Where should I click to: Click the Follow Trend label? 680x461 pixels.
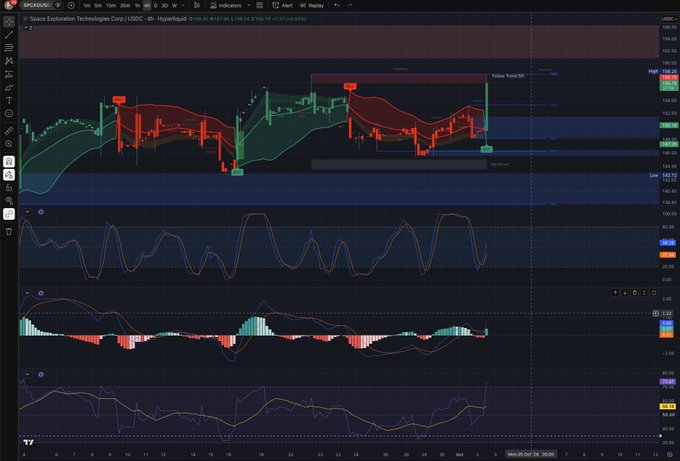[x=508, y=76]
